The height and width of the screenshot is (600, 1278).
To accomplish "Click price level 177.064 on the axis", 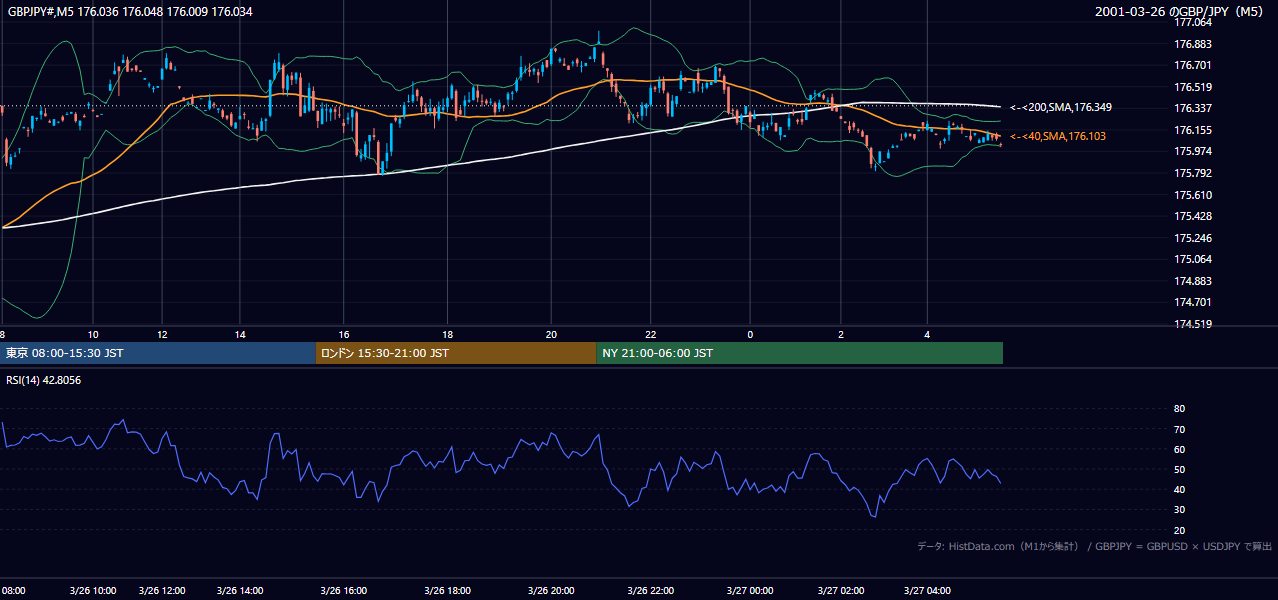I will (1193, 22).
